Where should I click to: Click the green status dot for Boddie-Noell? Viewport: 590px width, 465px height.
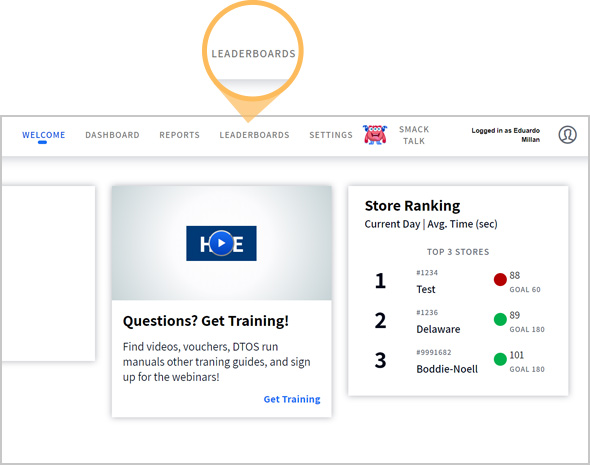pos(500,359)
